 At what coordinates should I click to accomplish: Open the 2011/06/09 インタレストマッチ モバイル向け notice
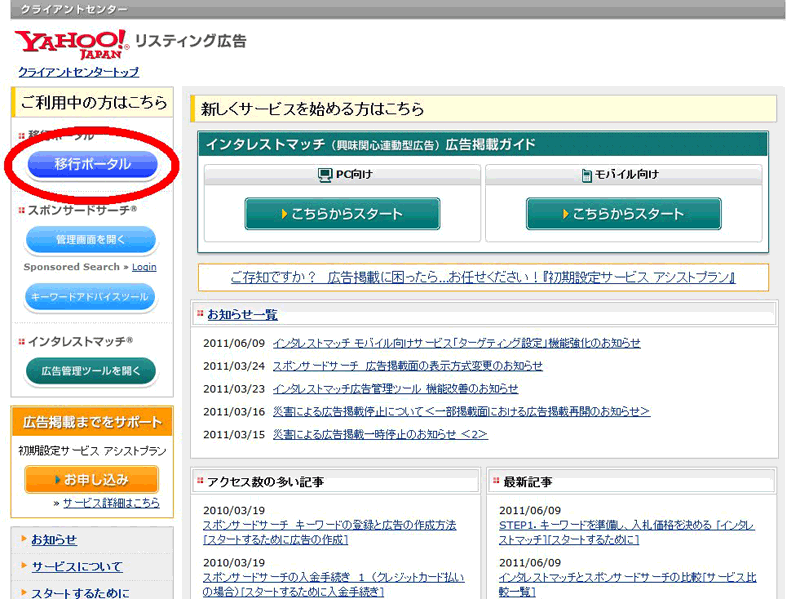pyautogui.click(x=456, y=343)
